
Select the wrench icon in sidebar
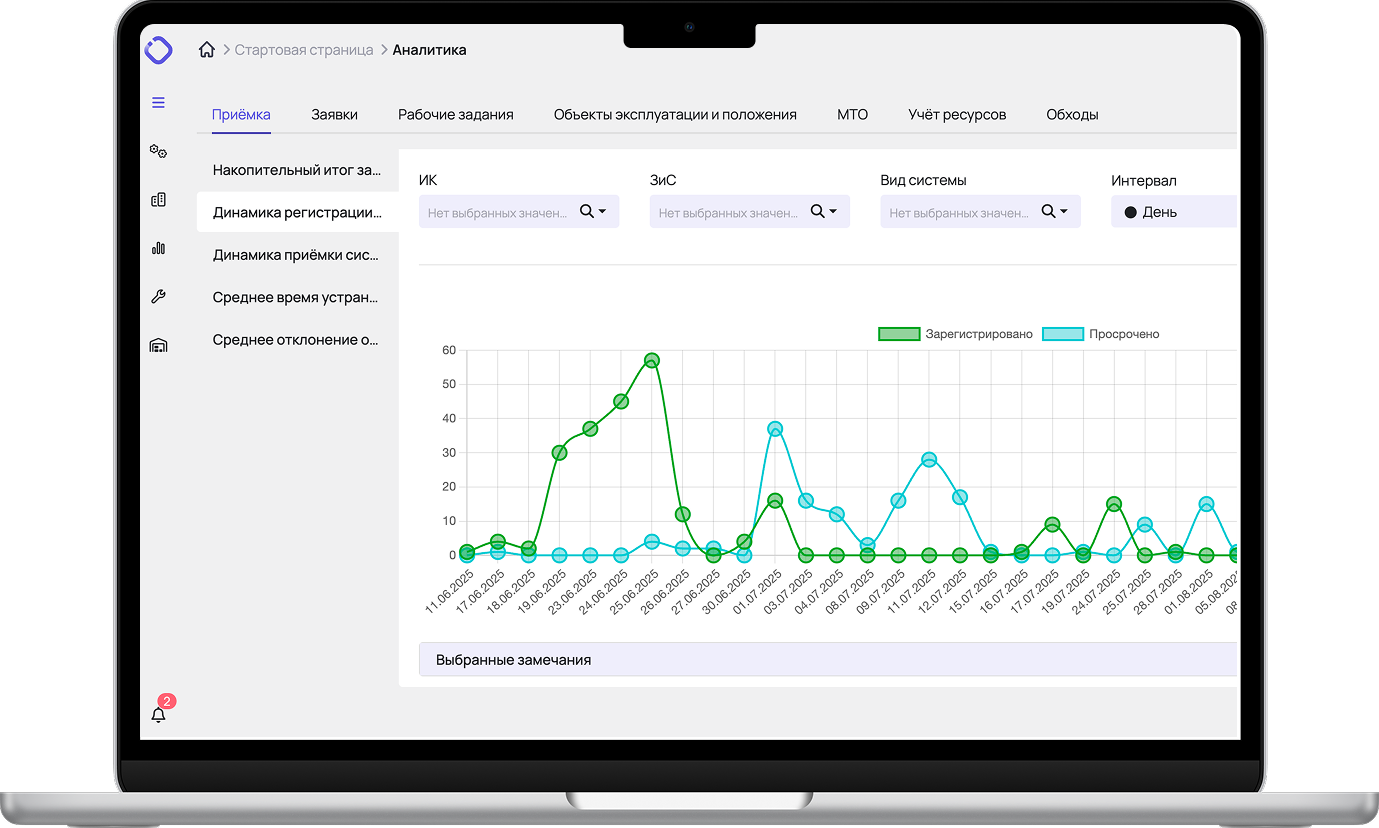pos(158,297)
